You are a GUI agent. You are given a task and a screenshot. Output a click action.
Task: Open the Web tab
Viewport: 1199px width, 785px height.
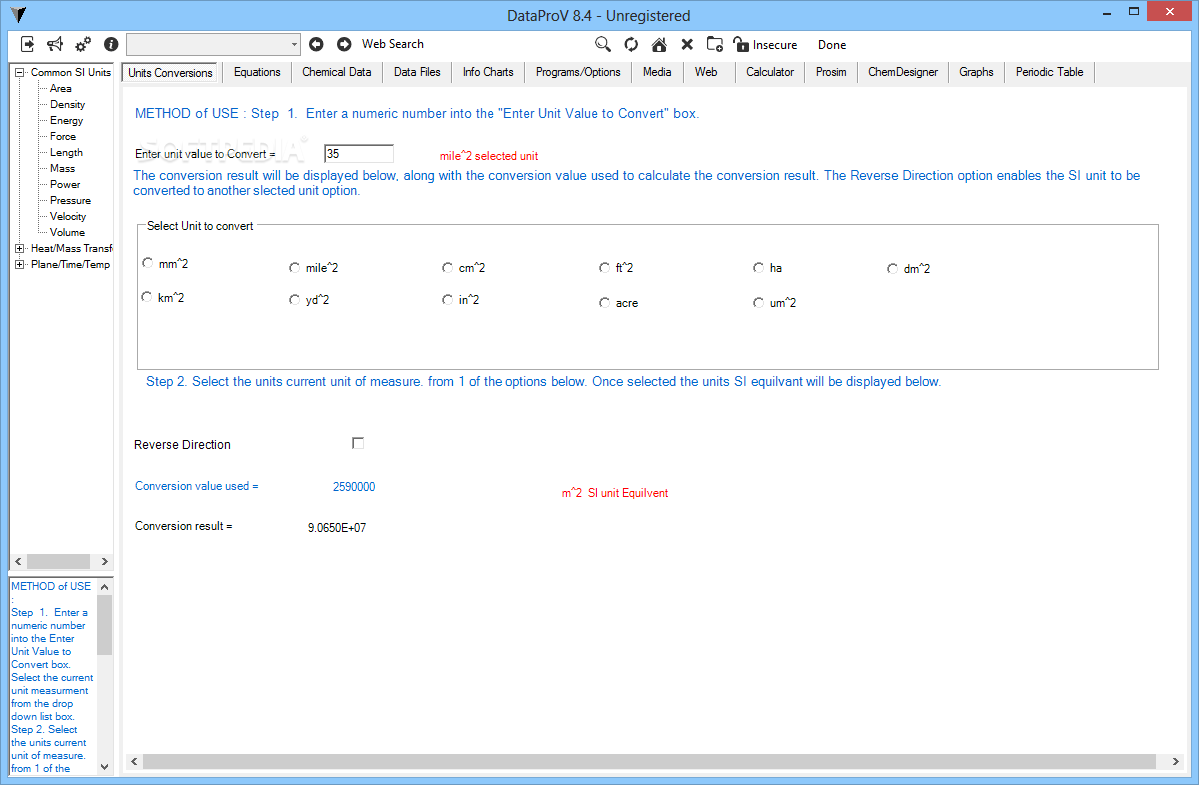click(706, 72)
